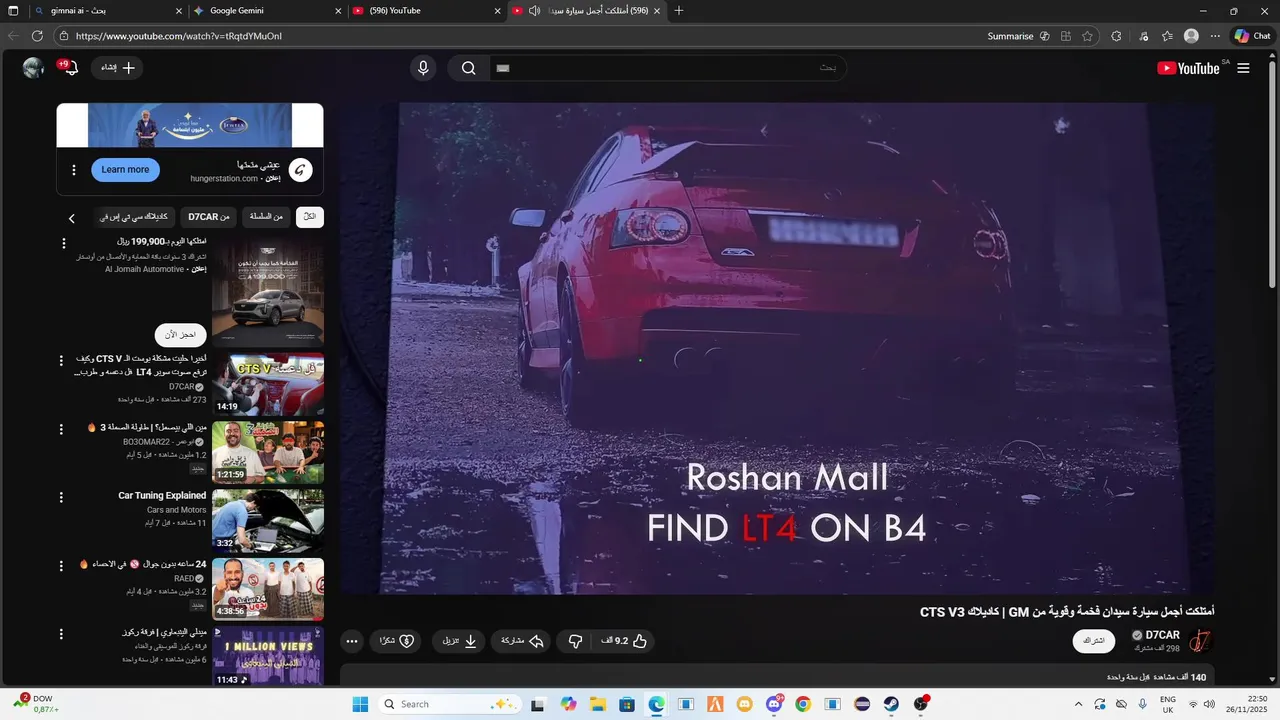Open Edge settings and more ellipsis
Viewport: 1280px width, 720px height.
(1215, 36)
